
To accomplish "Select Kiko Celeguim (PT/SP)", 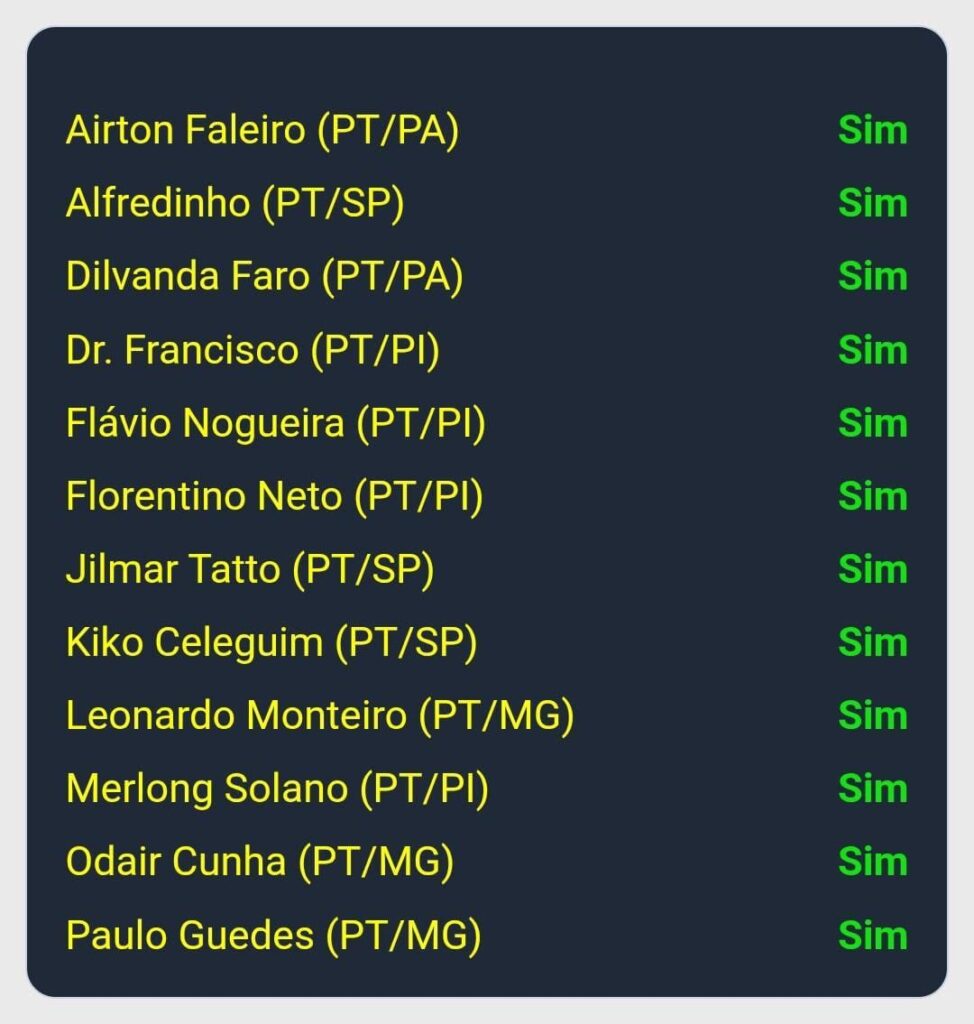I will click(271, 643).
